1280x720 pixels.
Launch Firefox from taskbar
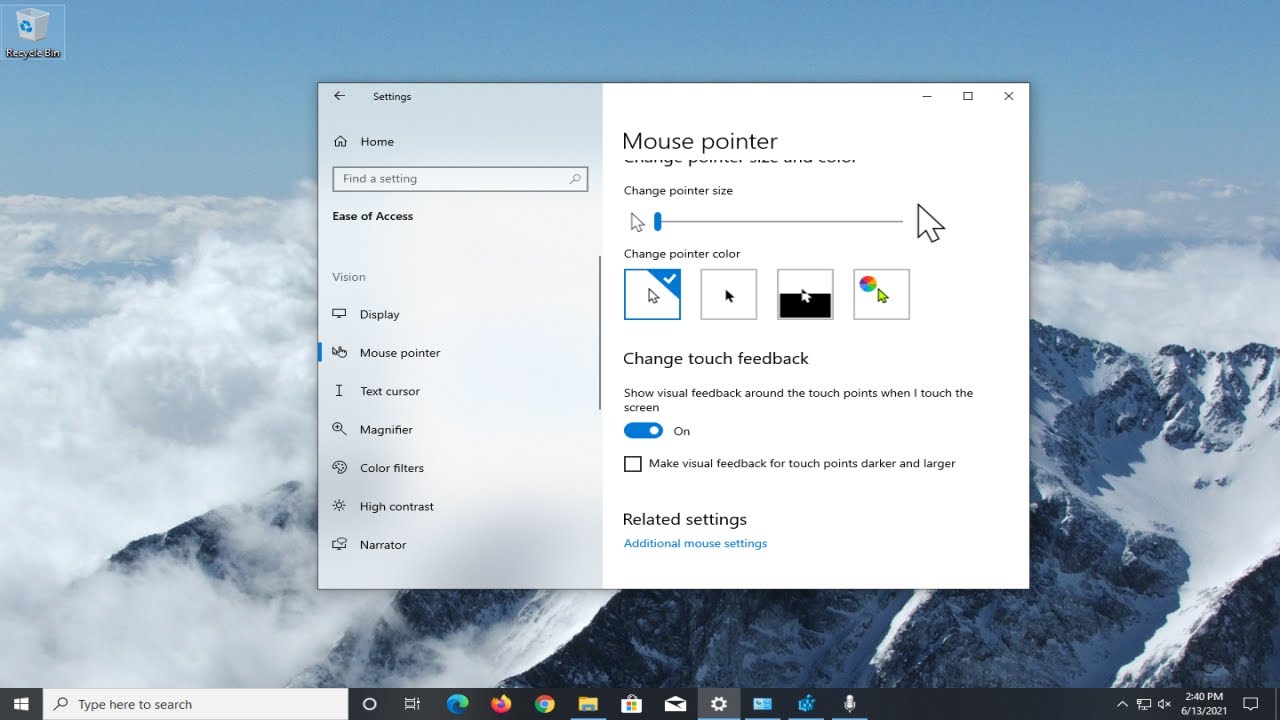click(x=501, y=704)
